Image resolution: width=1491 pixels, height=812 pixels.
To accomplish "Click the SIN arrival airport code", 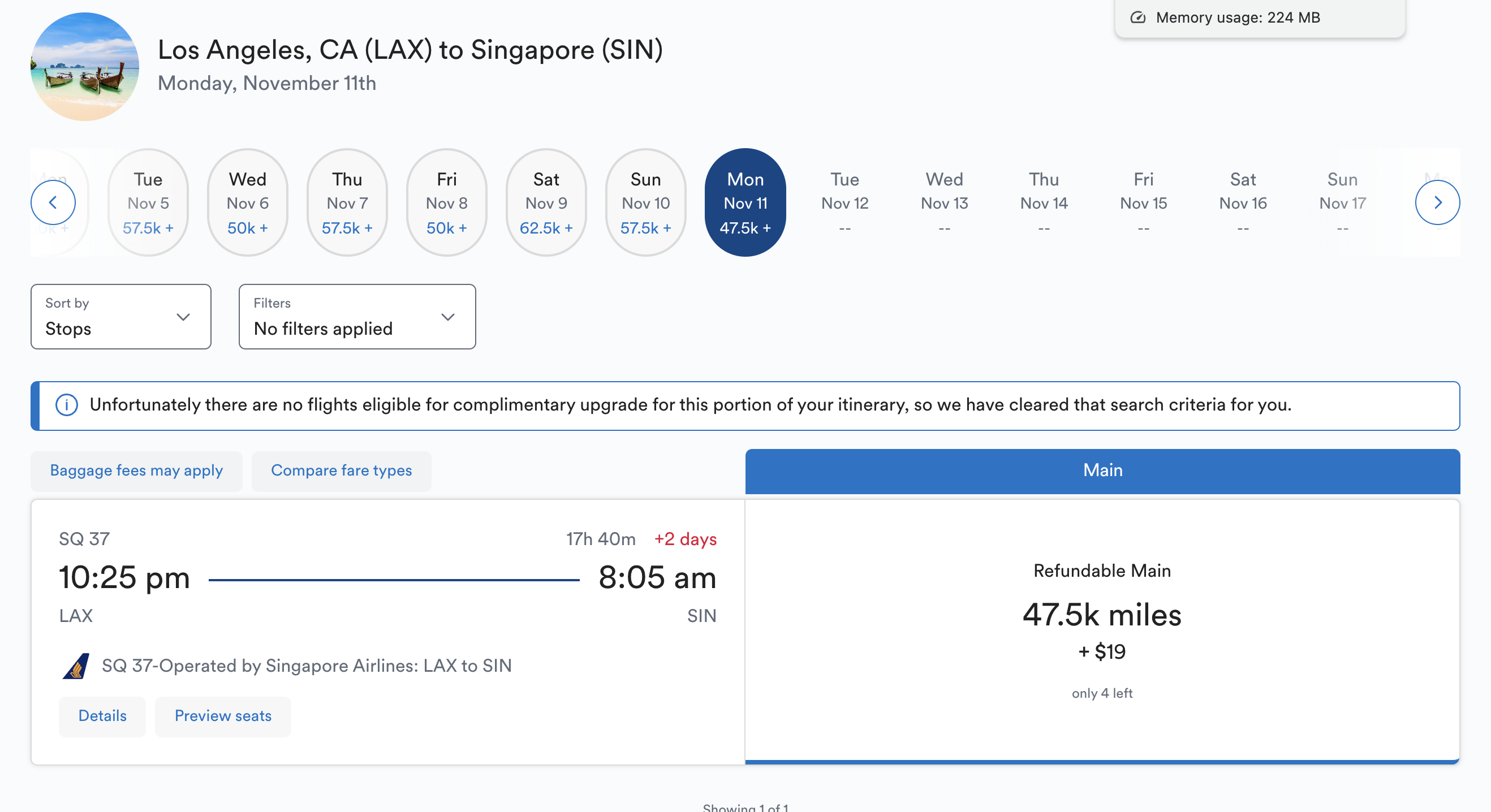I will [701, 616].
